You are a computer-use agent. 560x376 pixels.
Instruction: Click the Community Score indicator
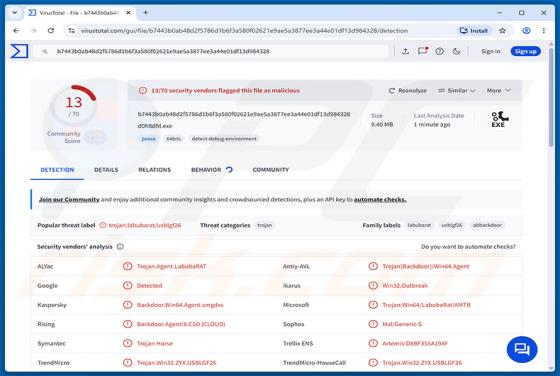(76, 137)
